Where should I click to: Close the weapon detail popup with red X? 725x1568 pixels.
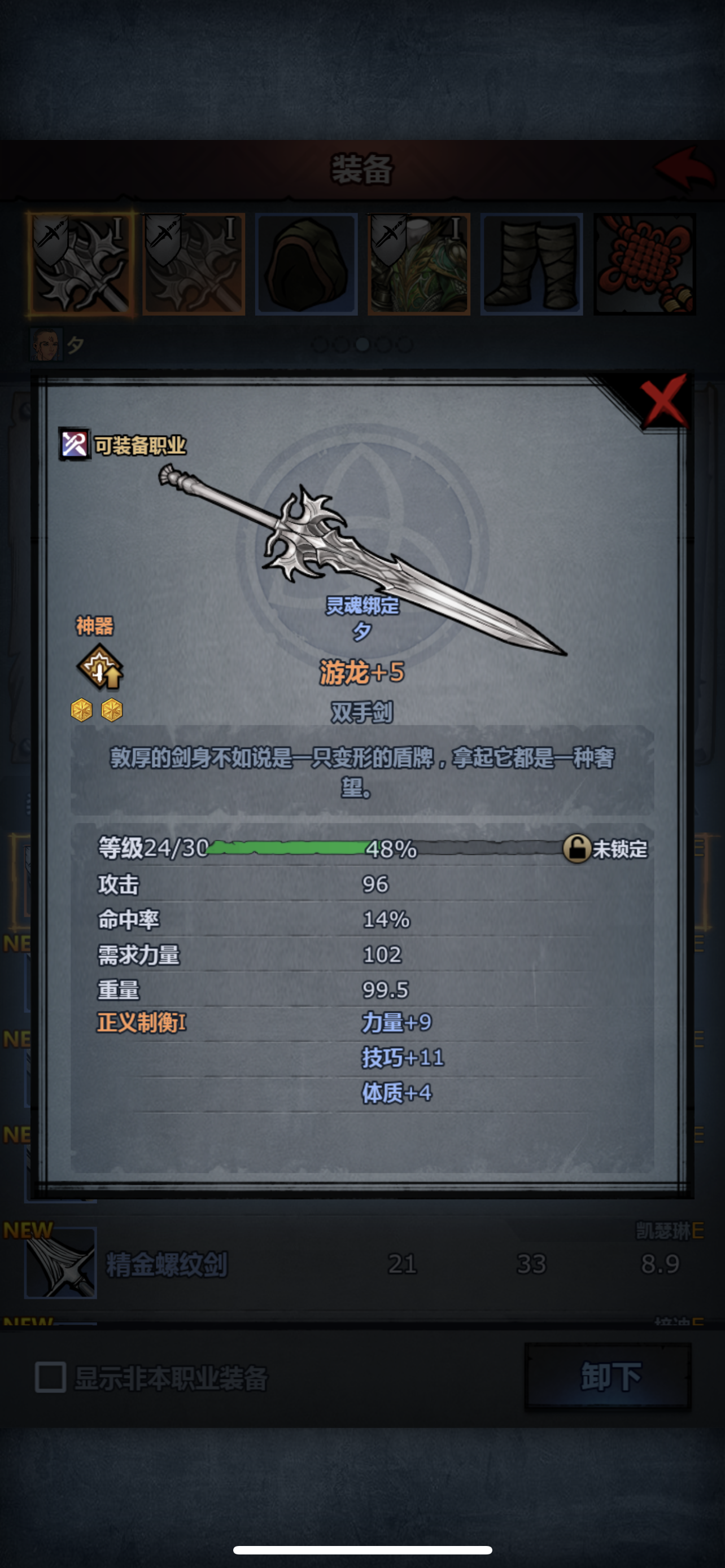click(664, 400)
